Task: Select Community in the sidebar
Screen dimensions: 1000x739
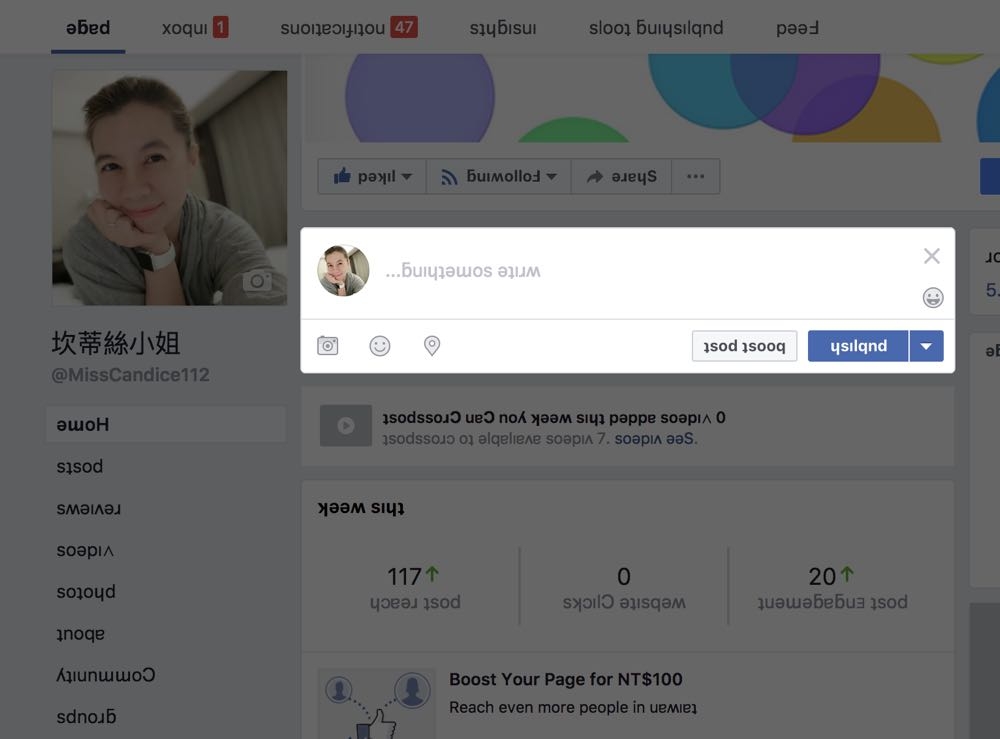Action: (106, 675)
